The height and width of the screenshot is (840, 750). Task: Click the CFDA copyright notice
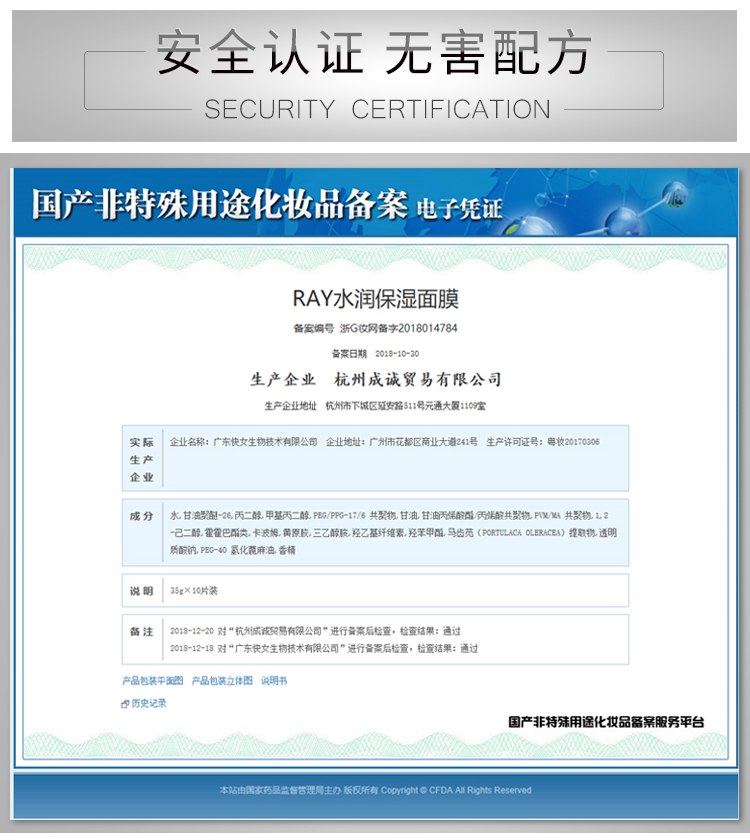pyautogui.click(x=376, y=790)
